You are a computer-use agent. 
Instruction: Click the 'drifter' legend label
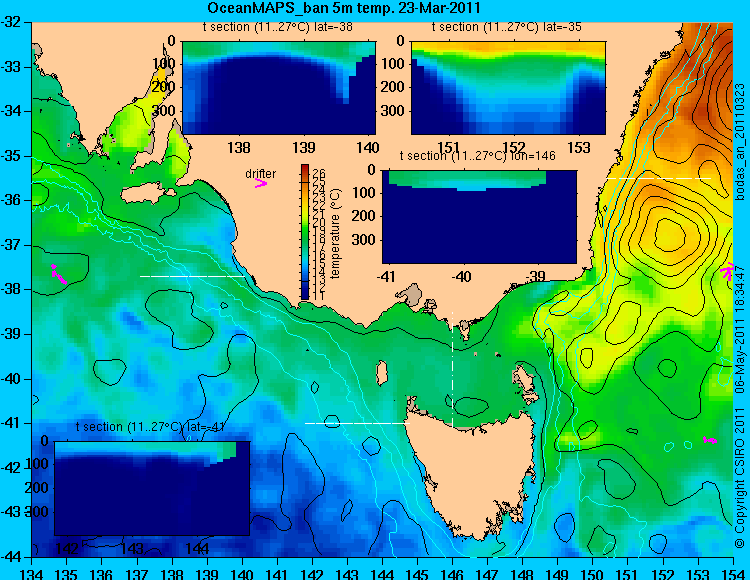(x=261, y=174)
